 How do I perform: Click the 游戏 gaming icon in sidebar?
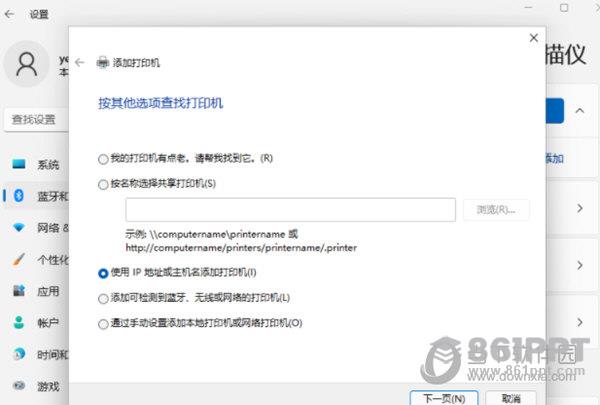point(18,386)
